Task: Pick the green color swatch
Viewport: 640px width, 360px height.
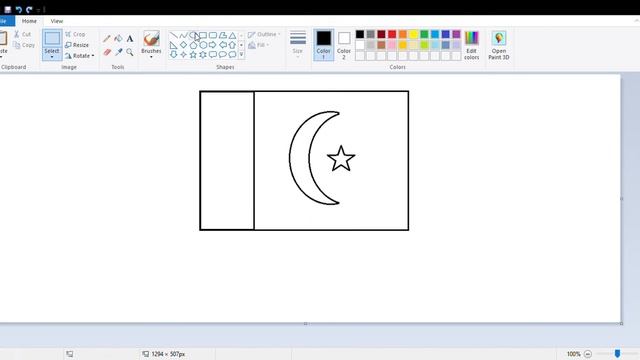Action: point(424,34)
